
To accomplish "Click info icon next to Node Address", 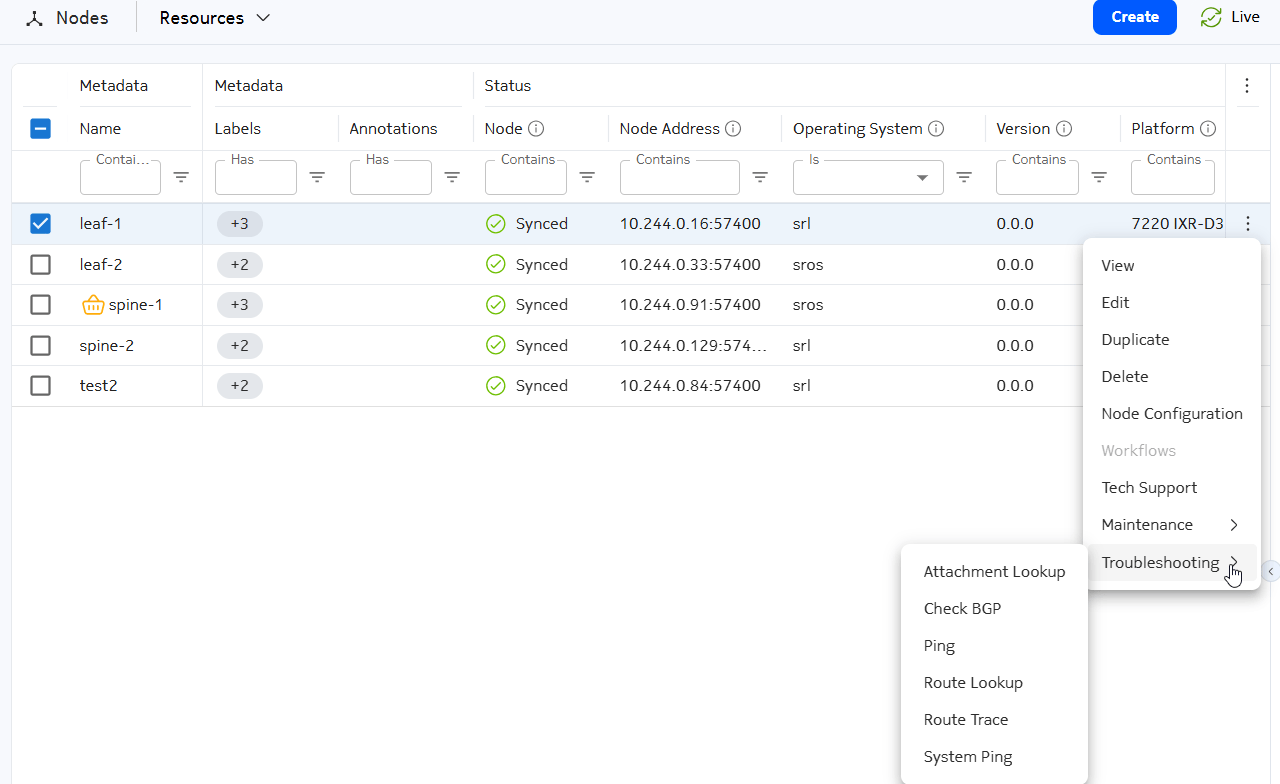I will click(733, 129).
